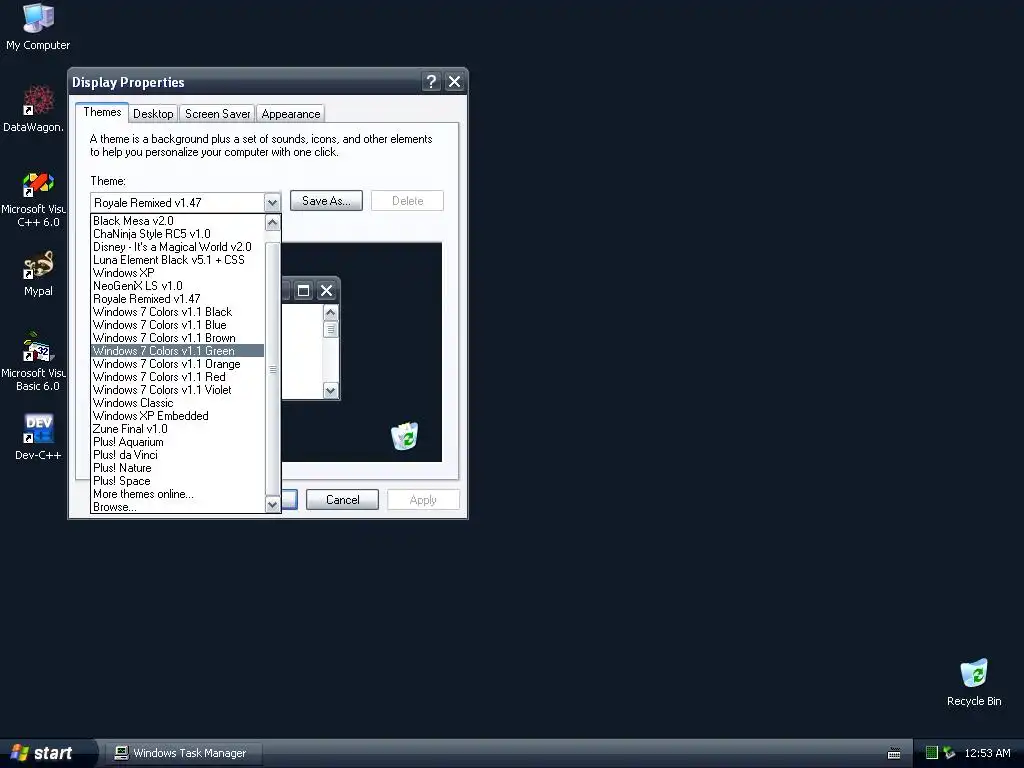Click the green CPU usage tray icon
1024x768 pixels.
pos(932,753)
